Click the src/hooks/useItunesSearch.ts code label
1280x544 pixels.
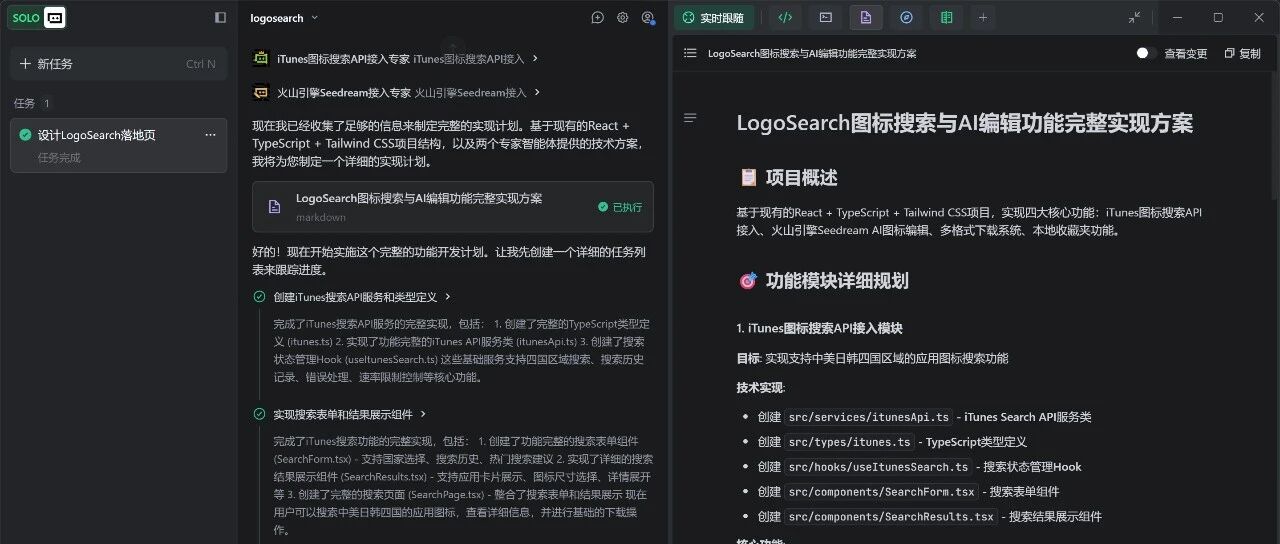878,467
